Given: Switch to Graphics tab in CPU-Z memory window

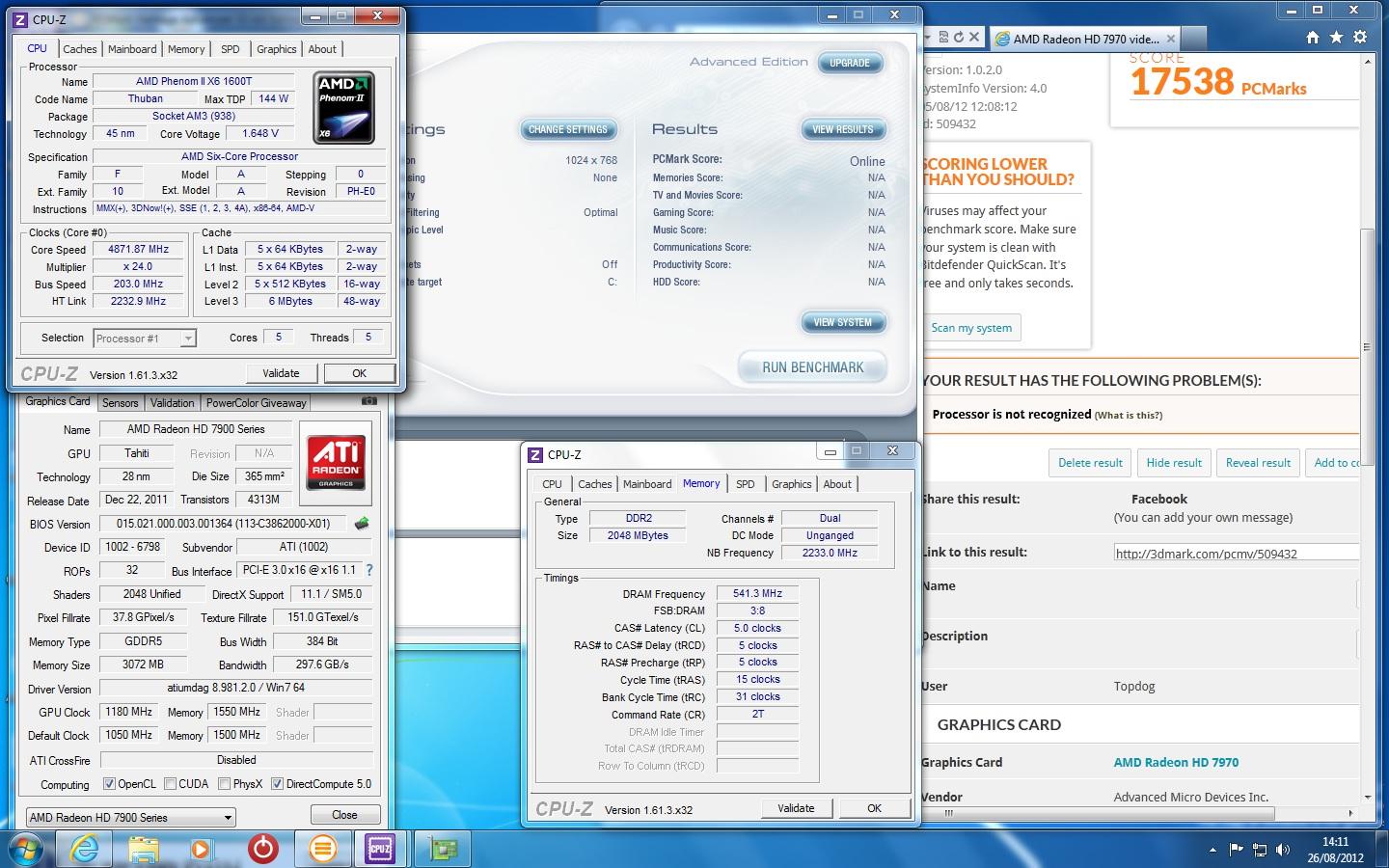Looking at the screenshot, I should click(792, 484).
